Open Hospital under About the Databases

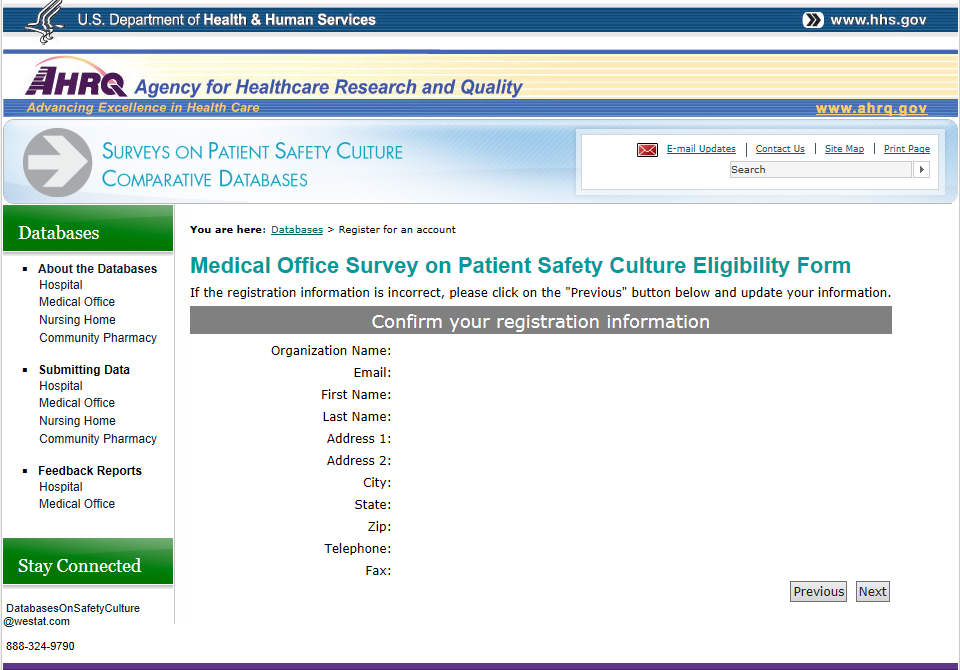pos(61,285)
